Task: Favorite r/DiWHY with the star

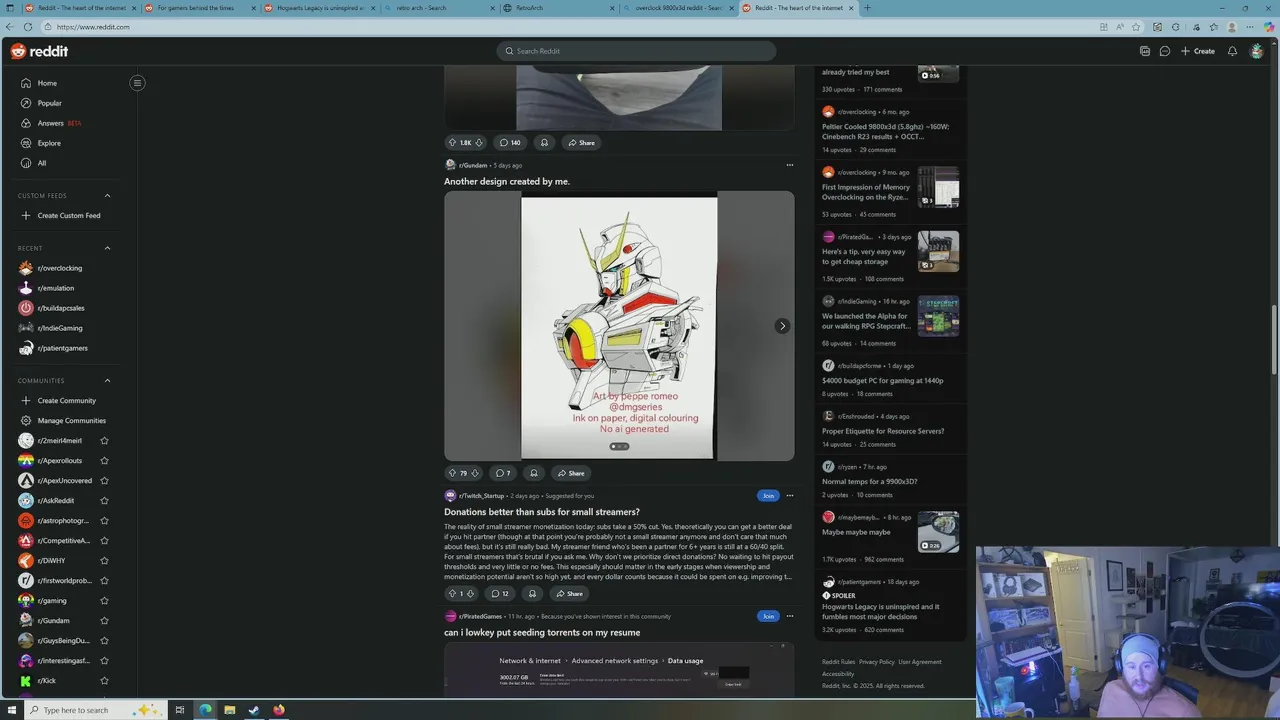Action: [104, 561]
